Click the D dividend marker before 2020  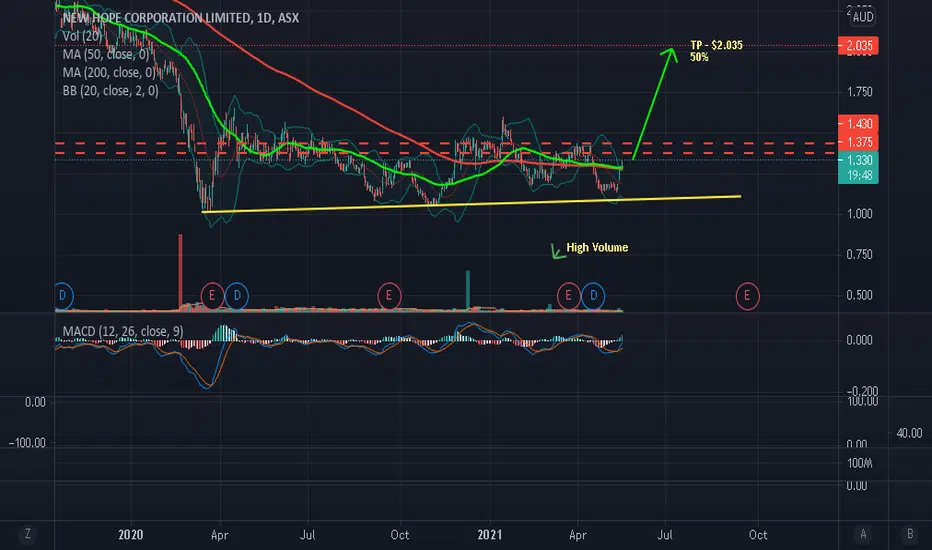63,296
